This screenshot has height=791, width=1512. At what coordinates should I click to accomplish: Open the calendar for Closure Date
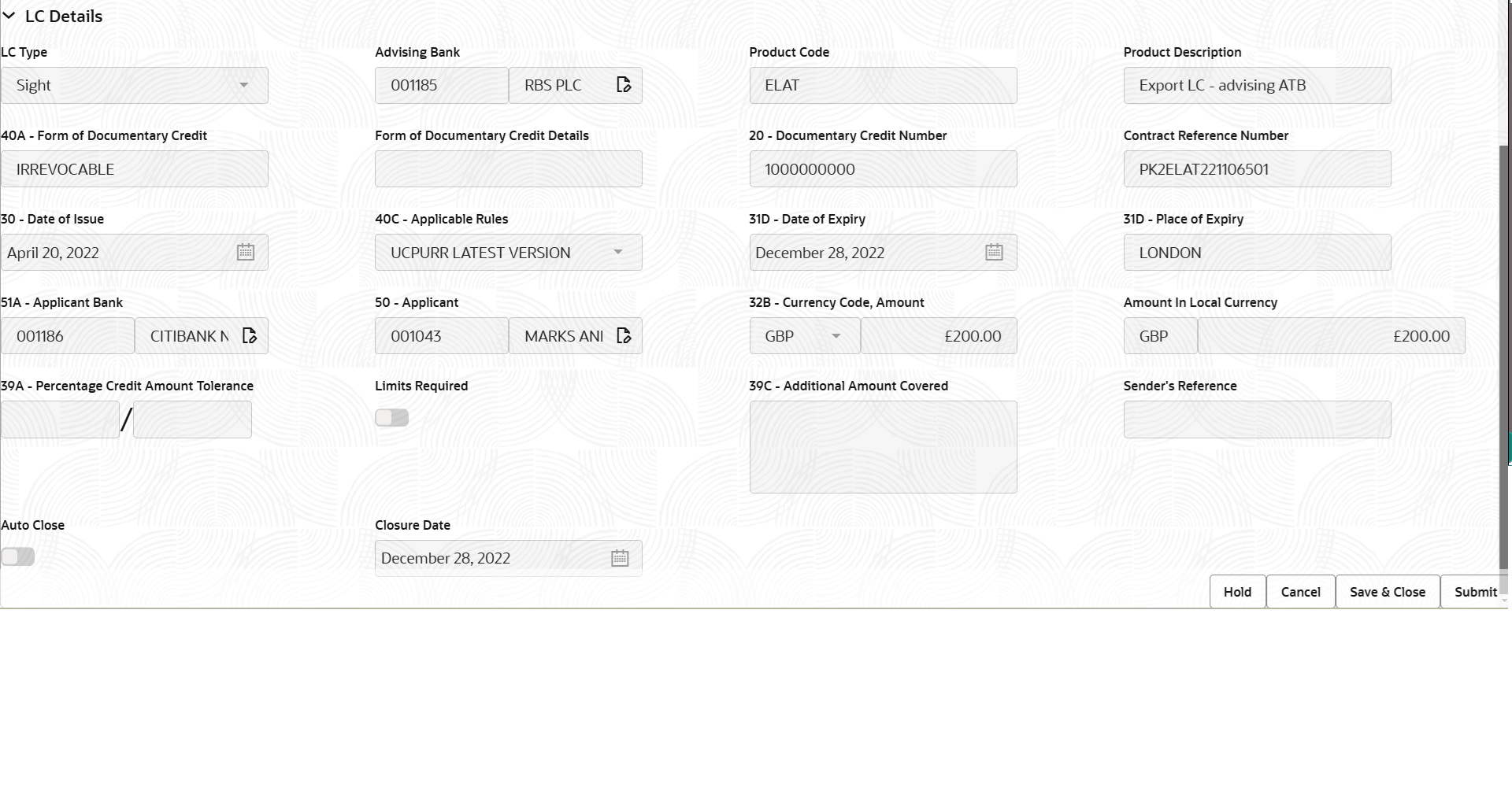coord(619,557)
